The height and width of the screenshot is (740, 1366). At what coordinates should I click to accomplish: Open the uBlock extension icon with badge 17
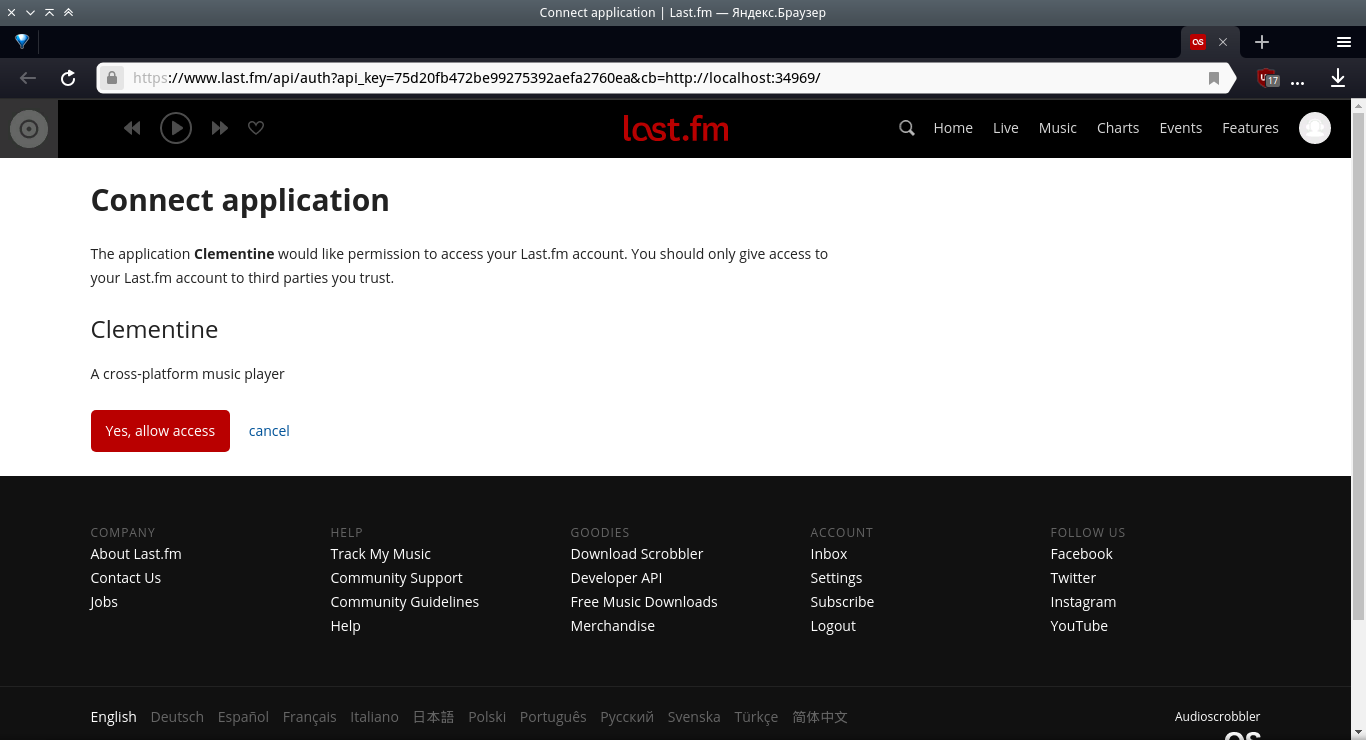click(x=1268, y=78)
